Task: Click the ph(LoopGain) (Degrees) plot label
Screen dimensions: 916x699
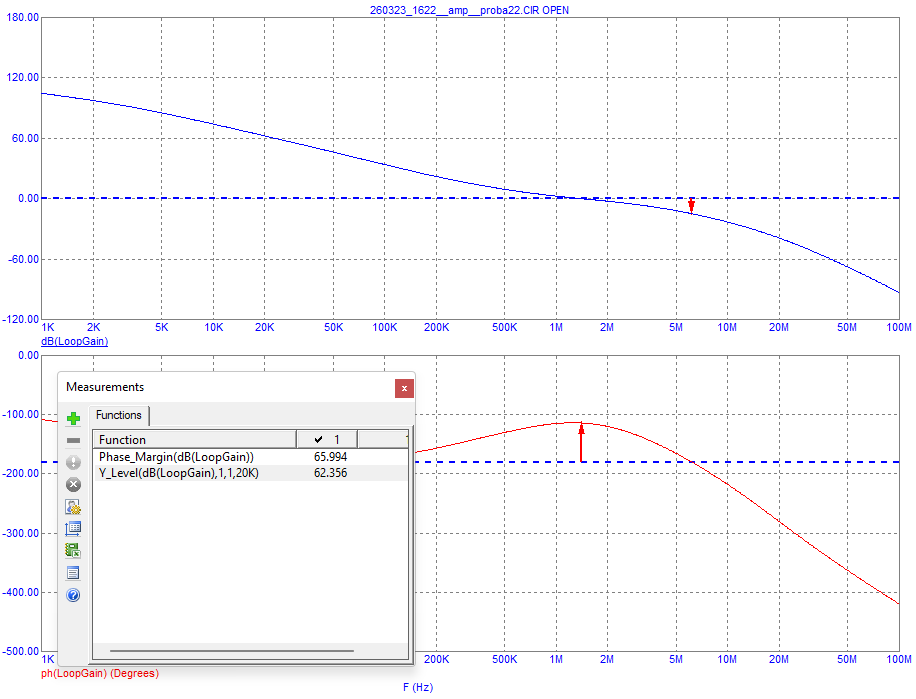Action: pos(99,673)
